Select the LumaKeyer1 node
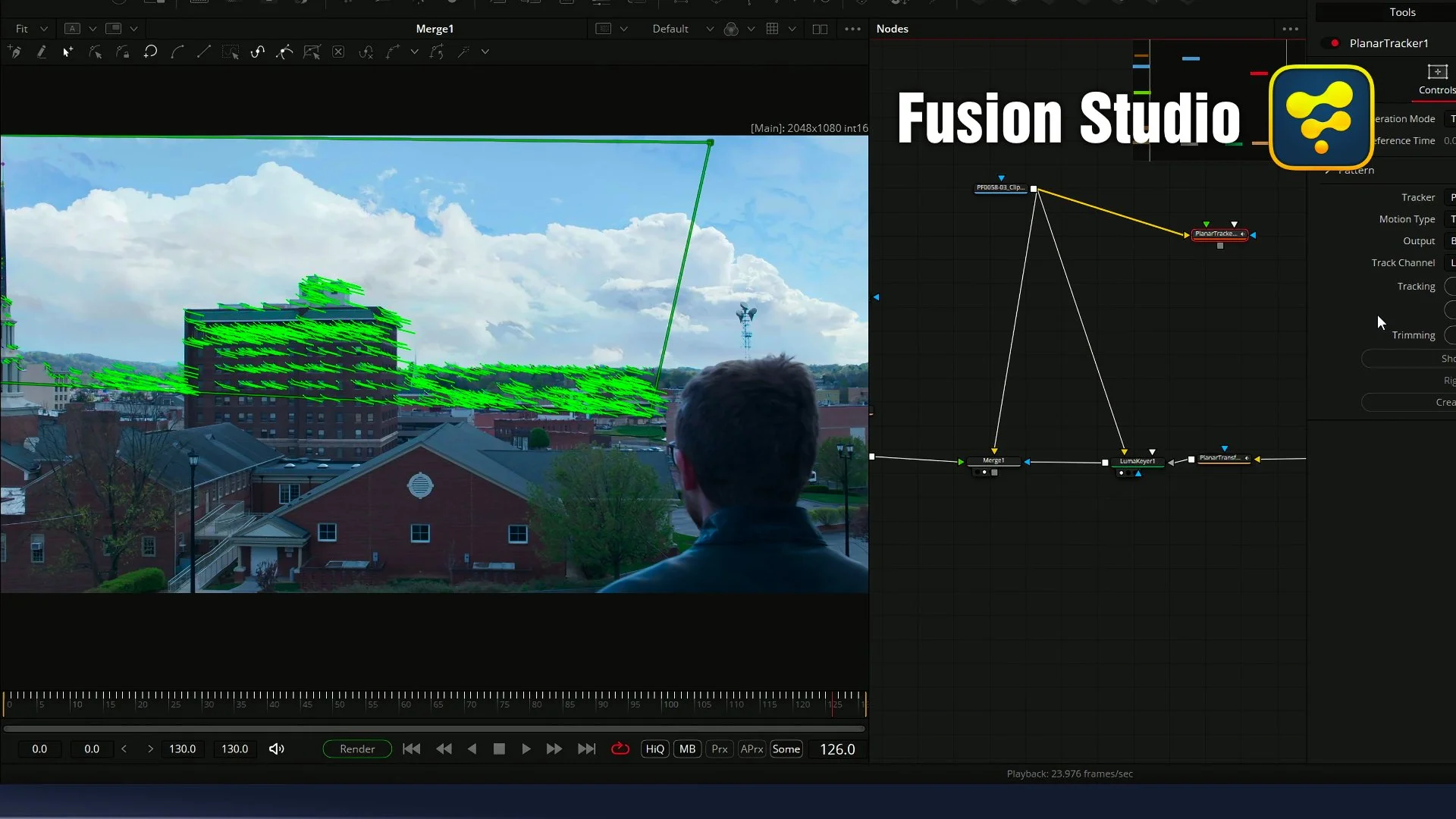The height and width of the screenshot is (819, 1456). (1137, 462)
